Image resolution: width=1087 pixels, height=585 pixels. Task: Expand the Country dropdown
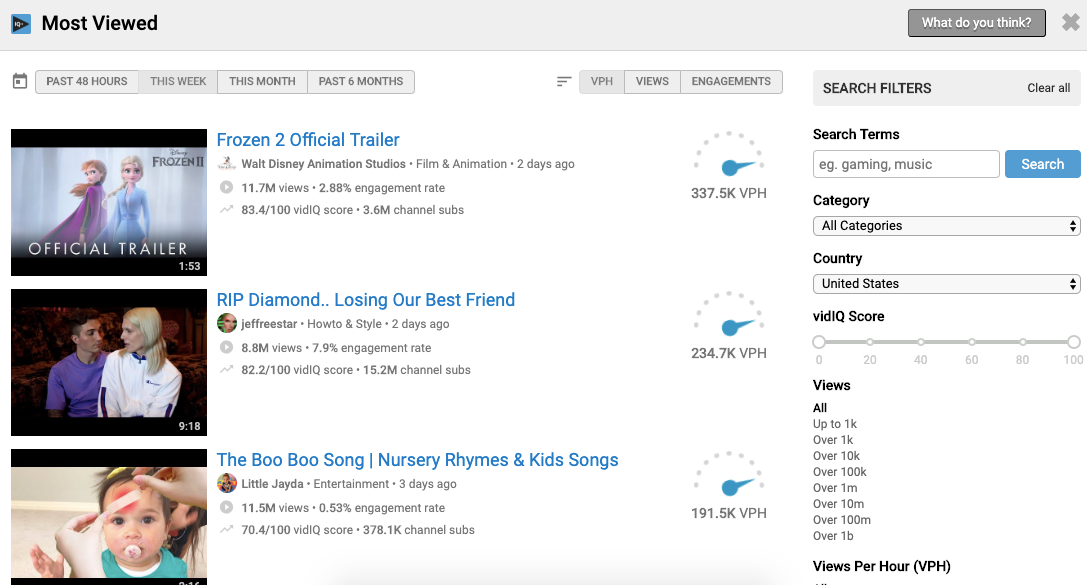[x=946, y=284]
